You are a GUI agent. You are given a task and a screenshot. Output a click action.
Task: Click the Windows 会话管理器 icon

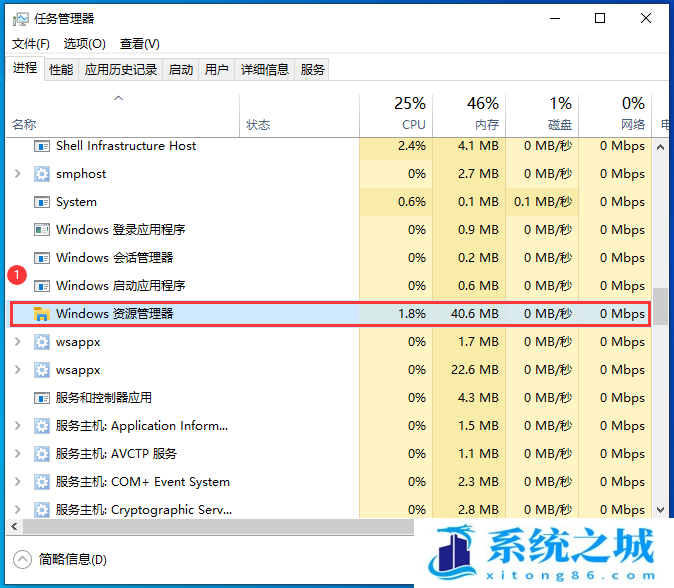coord(42,258)
